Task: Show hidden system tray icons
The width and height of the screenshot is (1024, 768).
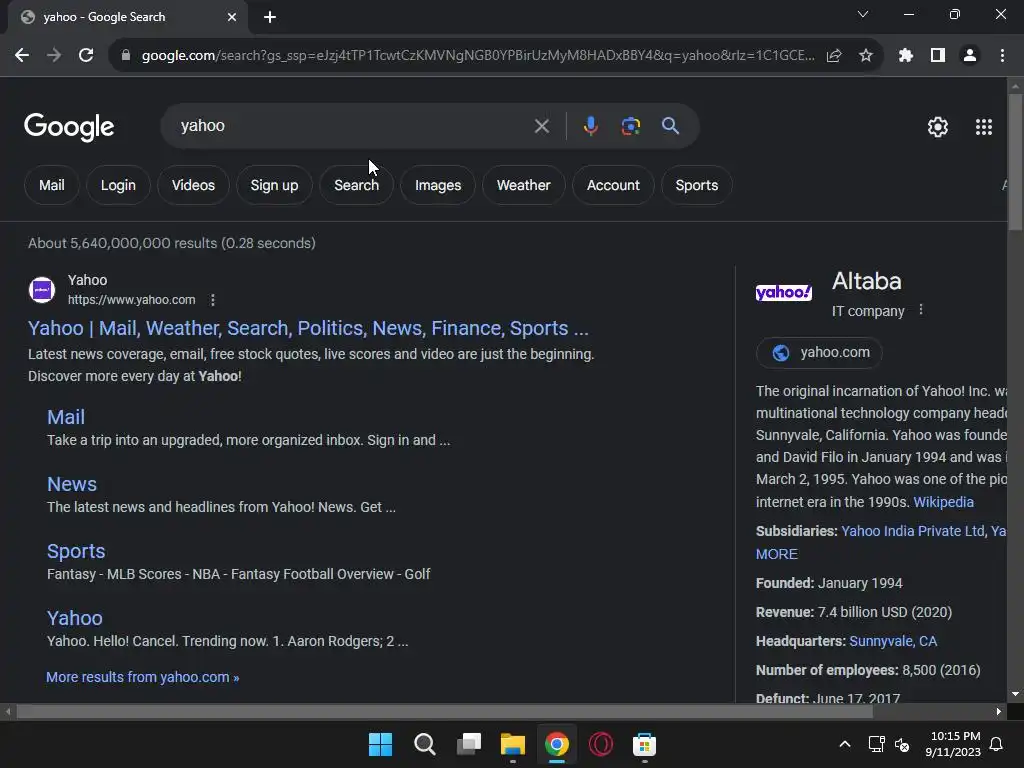Action: point(844,744)
